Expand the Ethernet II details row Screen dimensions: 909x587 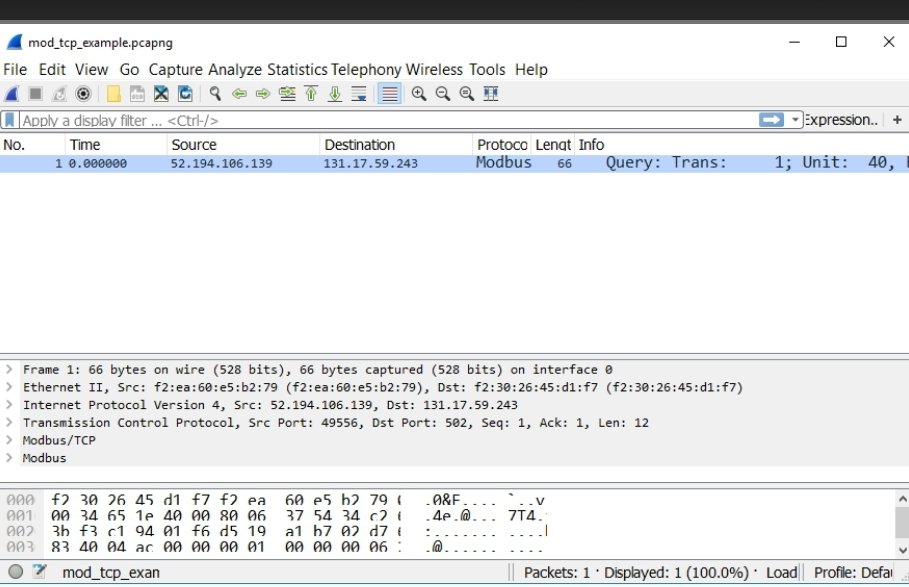(11, 387)
